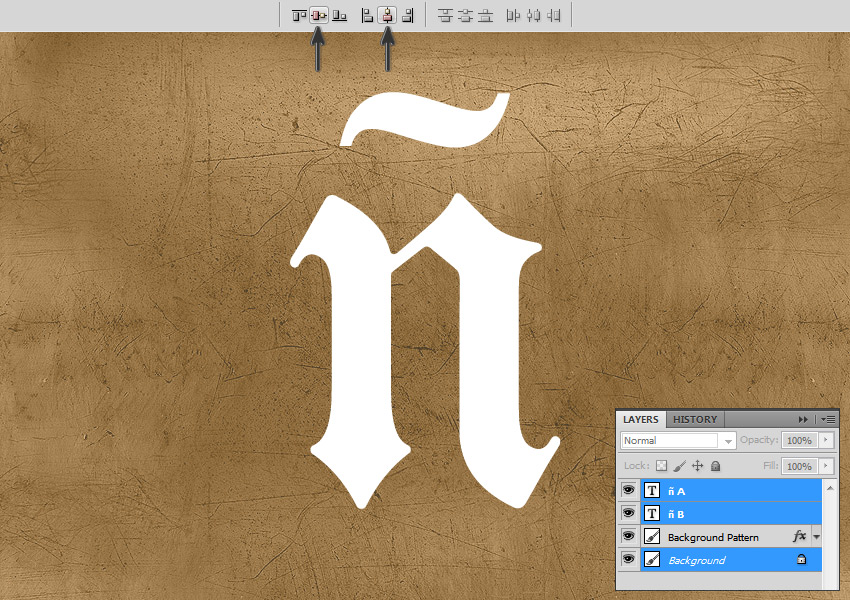The image size is (850, 600).
Task: Hide the Background layer
Action: click(x=628, y=559)
